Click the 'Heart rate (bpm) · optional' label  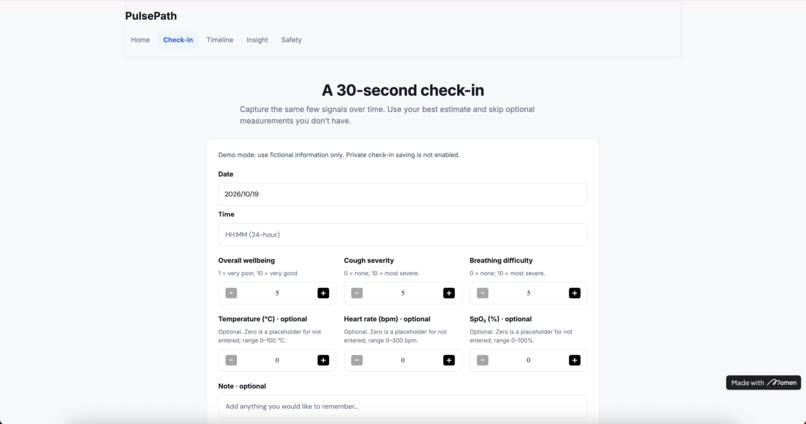click(x=387, y=319)
